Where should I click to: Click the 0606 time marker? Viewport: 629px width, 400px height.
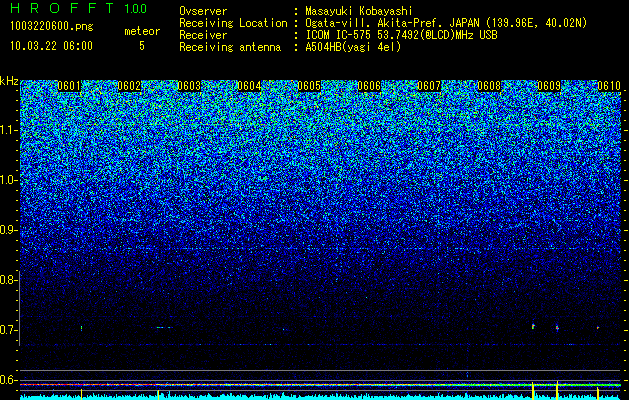[x=369, y=86]
